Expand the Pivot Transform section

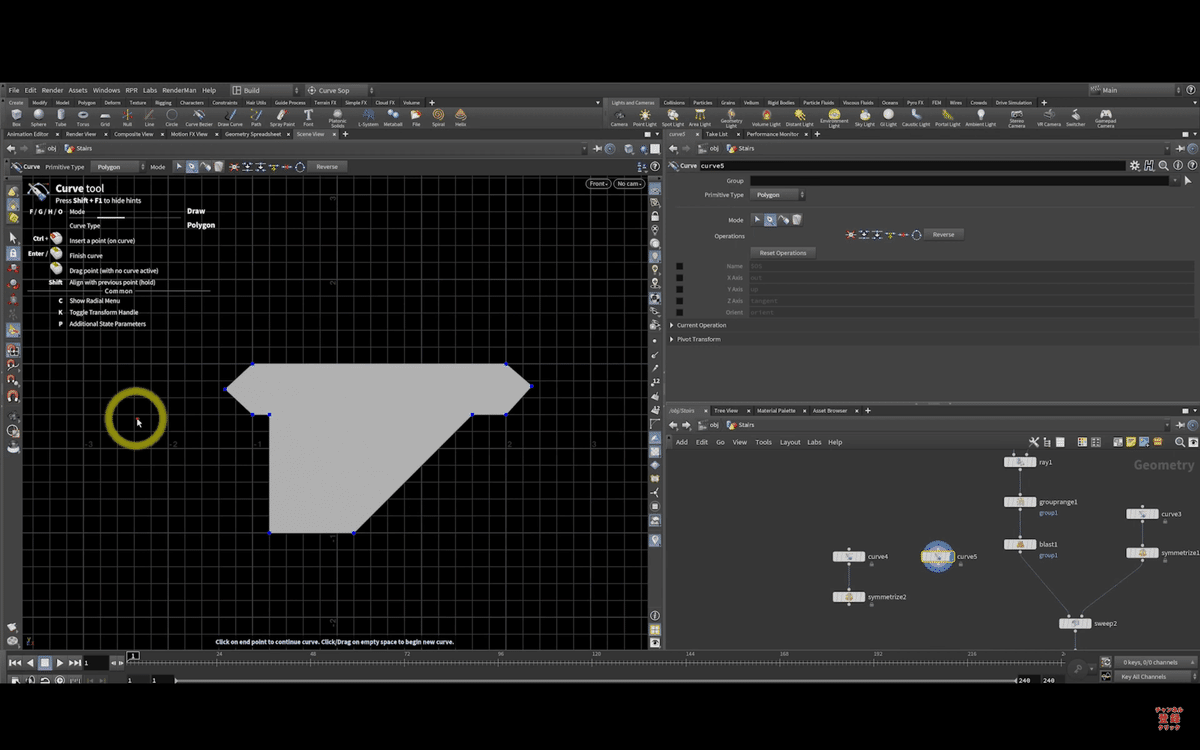click(697, 339)
